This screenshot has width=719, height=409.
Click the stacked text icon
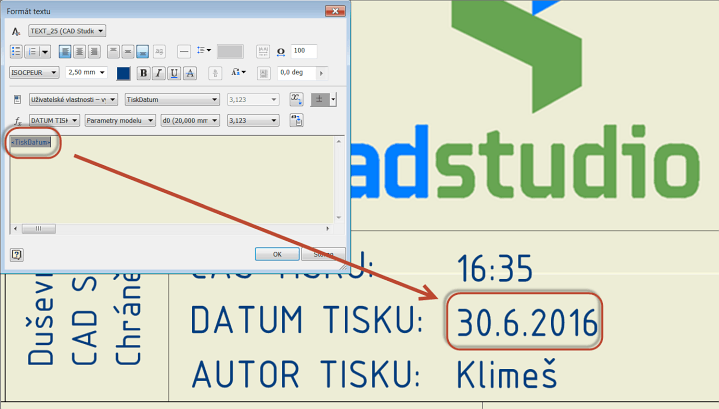[x=215, y=73]
